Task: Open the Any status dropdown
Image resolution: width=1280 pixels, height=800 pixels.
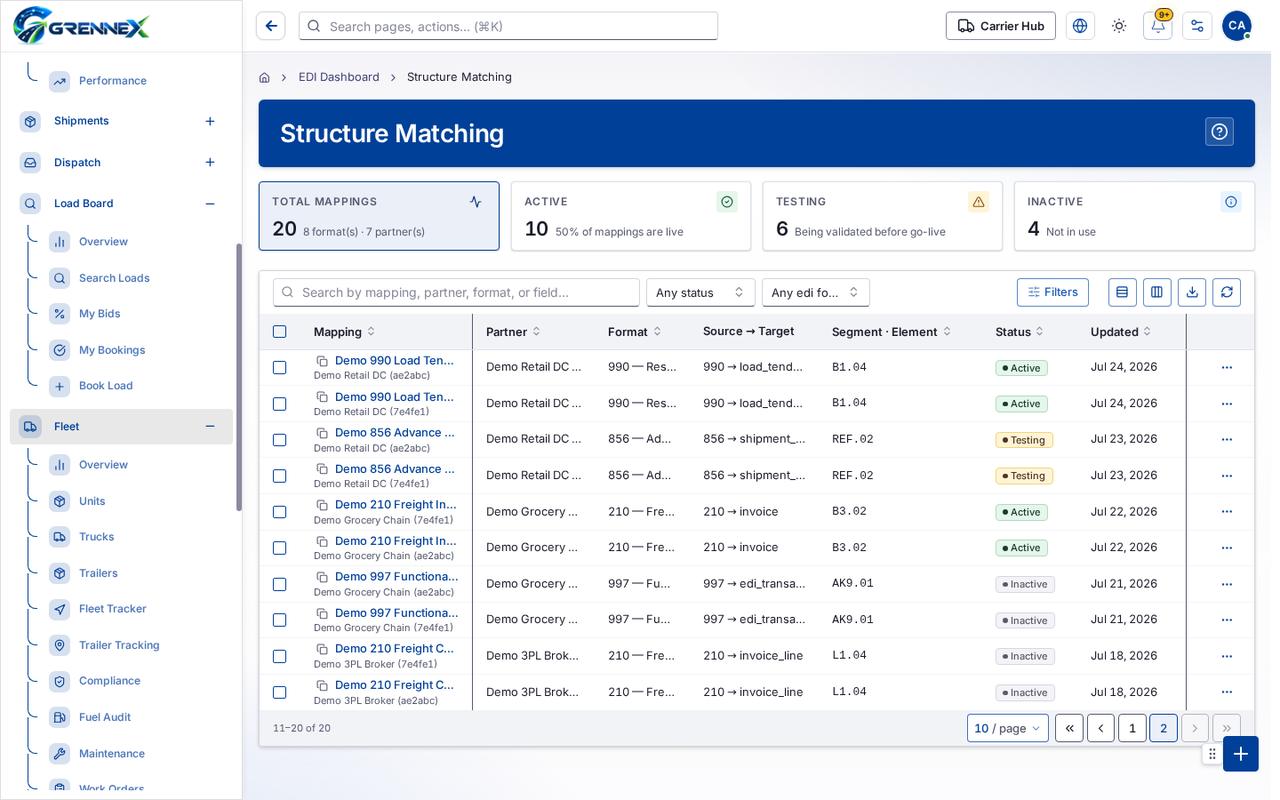Action: click(x=700, y=292)
